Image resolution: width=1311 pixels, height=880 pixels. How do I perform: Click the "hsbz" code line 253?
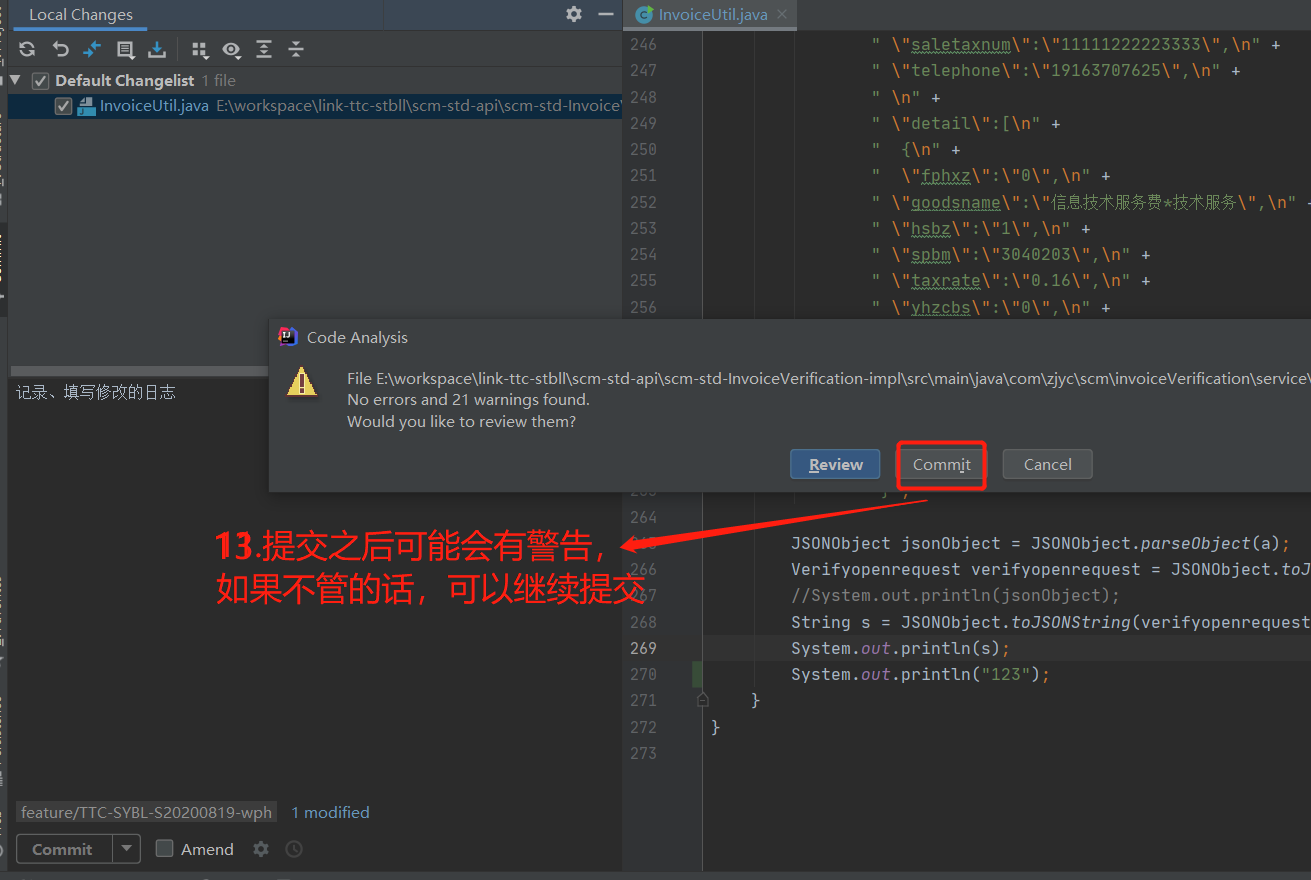pos(981,228)
